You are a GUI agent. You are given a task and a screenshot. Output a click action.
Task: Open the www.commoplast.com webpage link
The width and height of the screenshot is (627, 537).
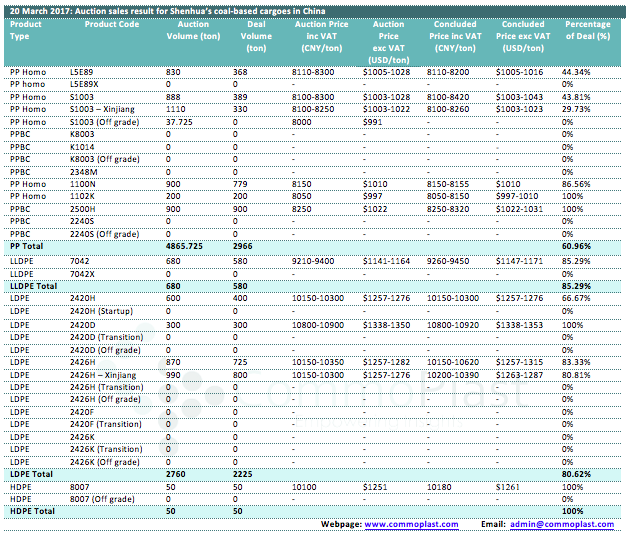coord(411,524)
